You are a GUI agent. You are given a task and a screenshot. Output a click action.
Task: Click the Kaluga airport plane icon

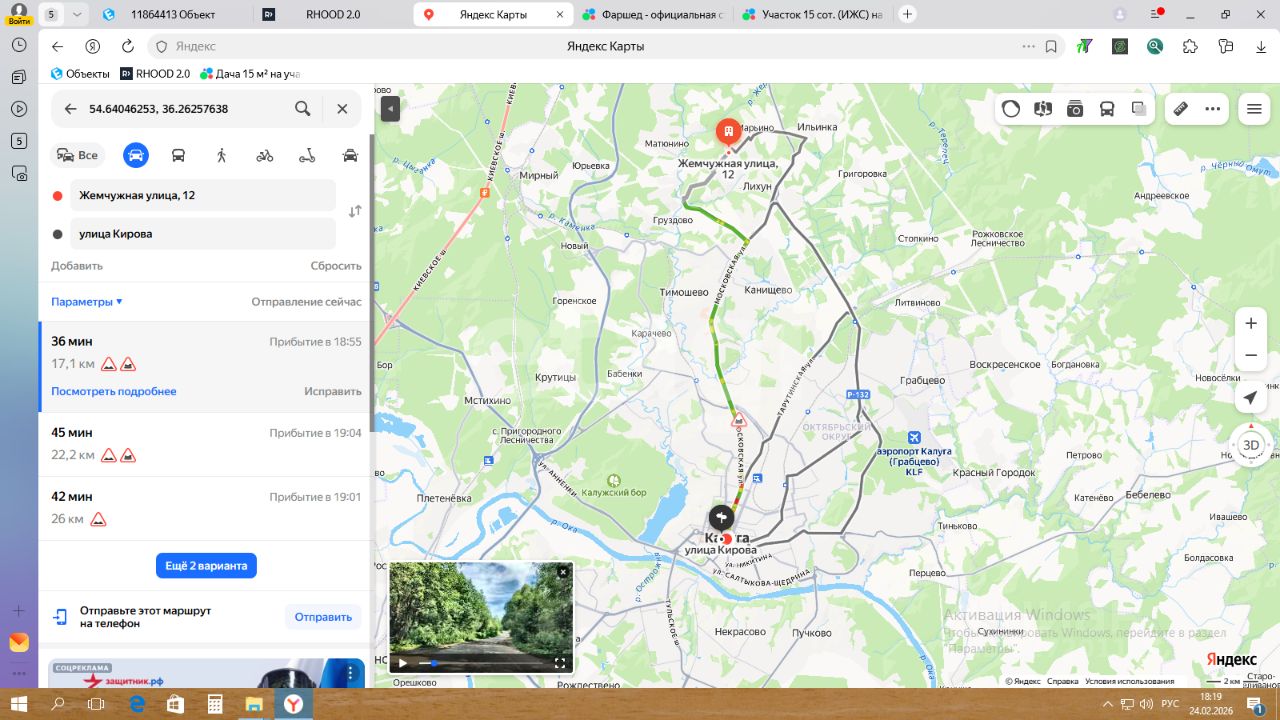[x=914, y=437]
